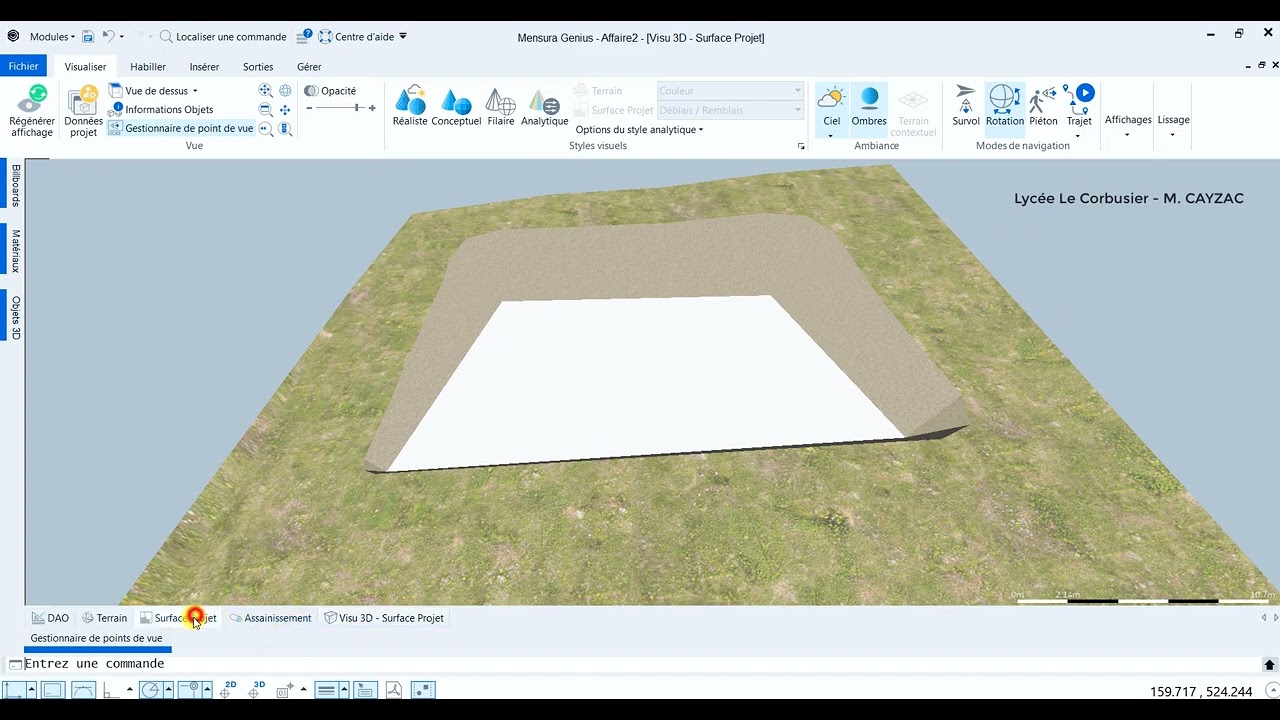The height and width of the screenshot is (720, 1280).
Task: Open the Centre d'aide menu
Action: pyautogui.click(x=363, y=37)
